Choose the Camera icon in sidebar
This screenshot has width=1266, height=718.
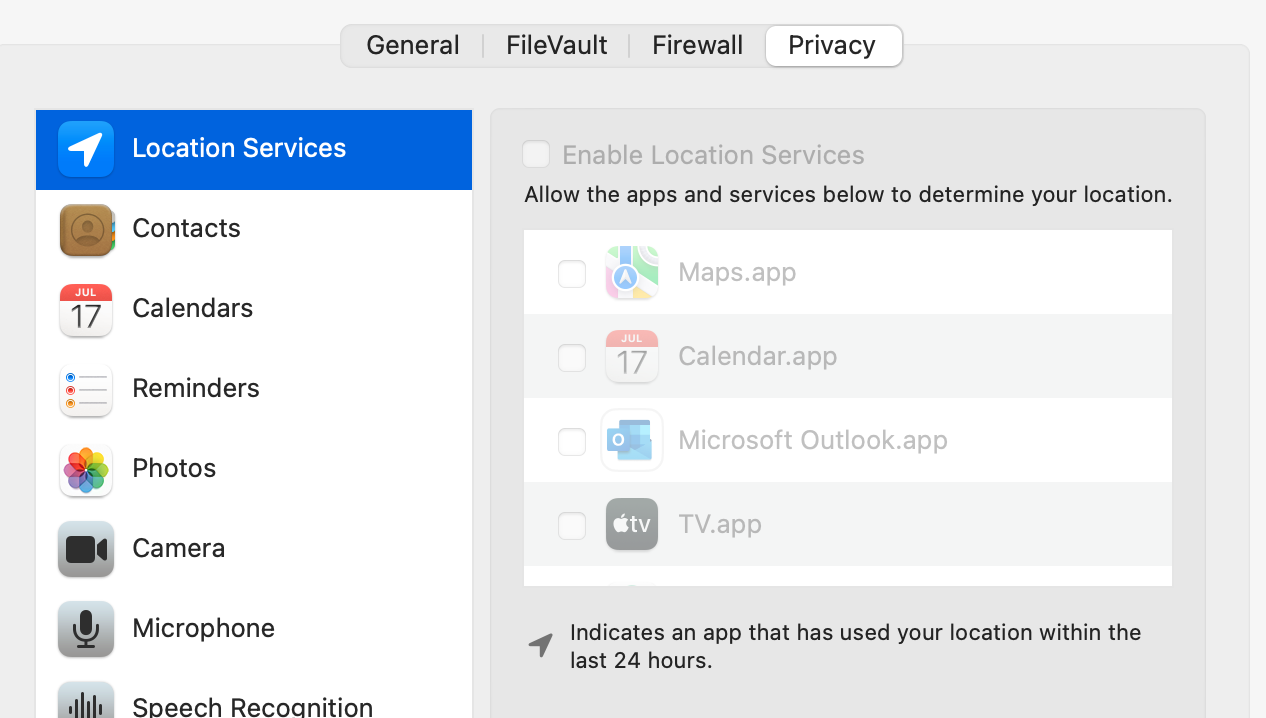(x=86, y=549)
